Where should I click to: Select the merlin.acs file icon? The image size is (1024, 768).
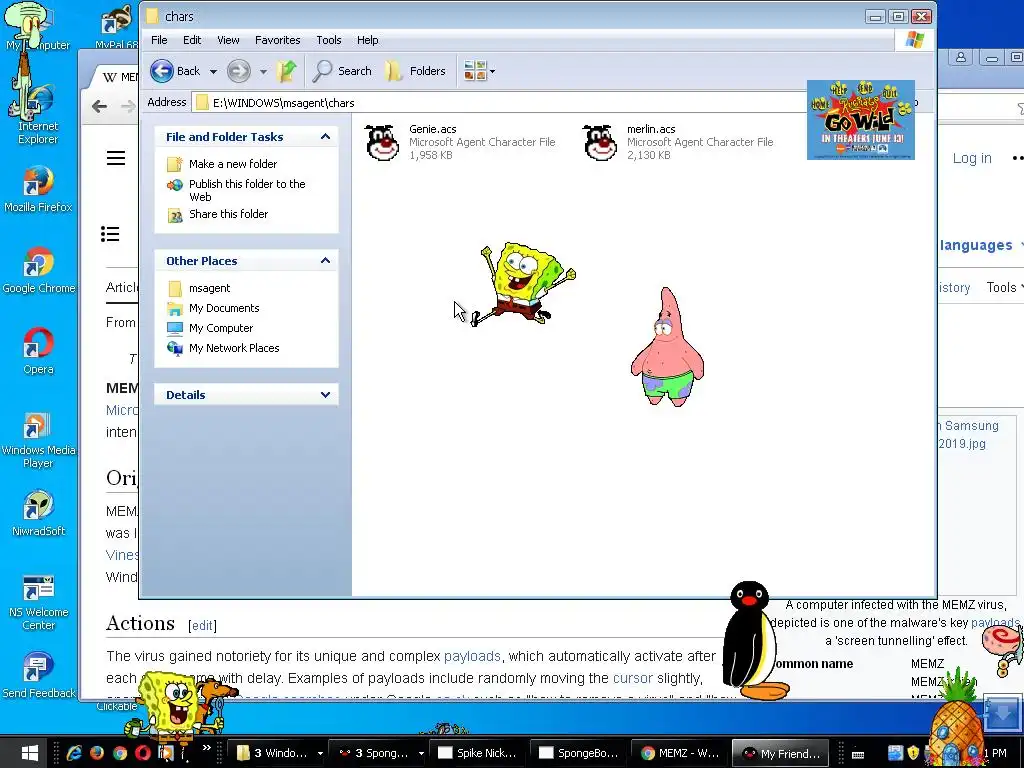pyautogui.click(x=600, y=142)
